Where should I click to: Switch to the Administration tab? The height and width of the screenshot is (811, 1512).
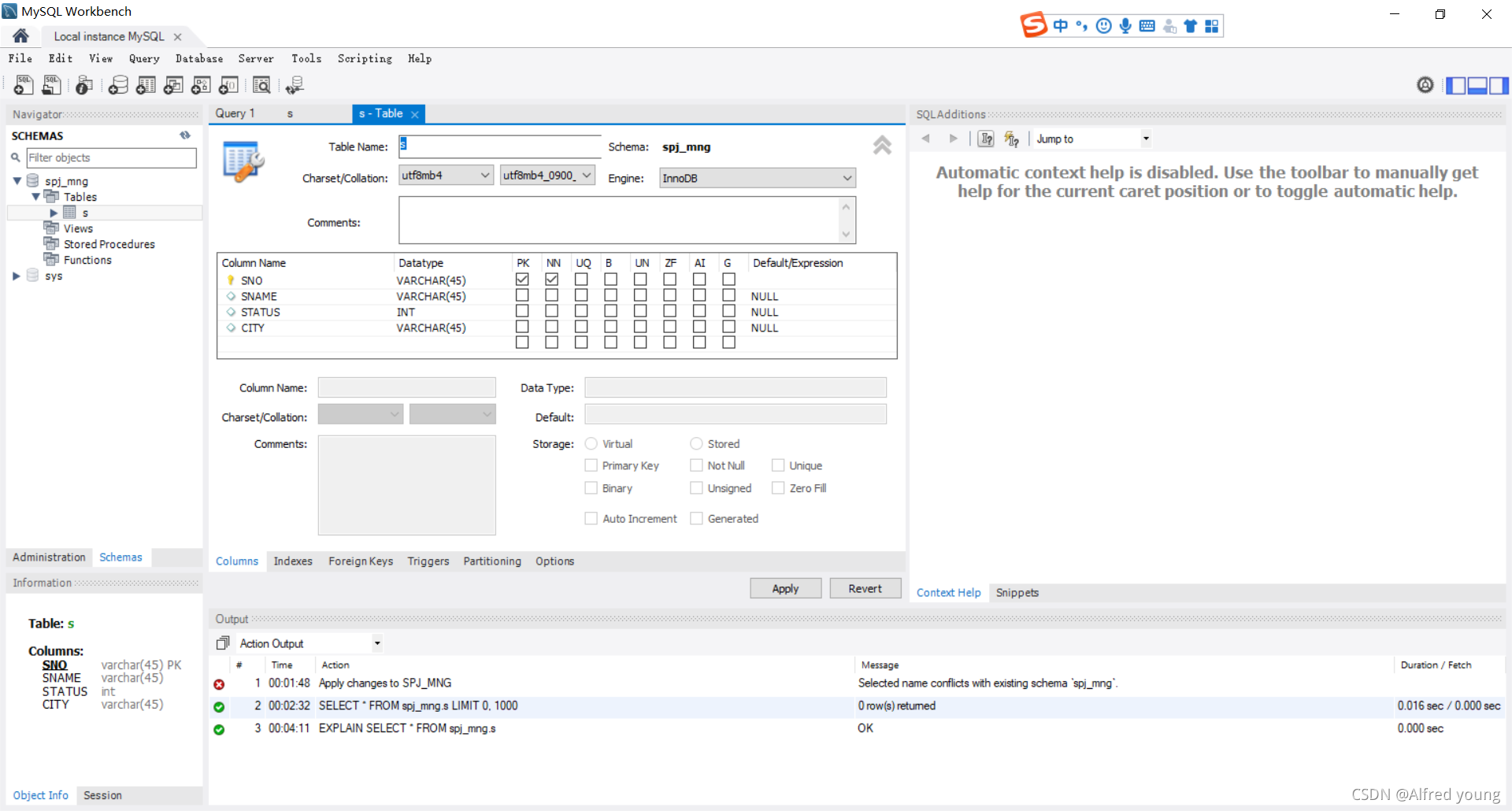tap(49, 557)
